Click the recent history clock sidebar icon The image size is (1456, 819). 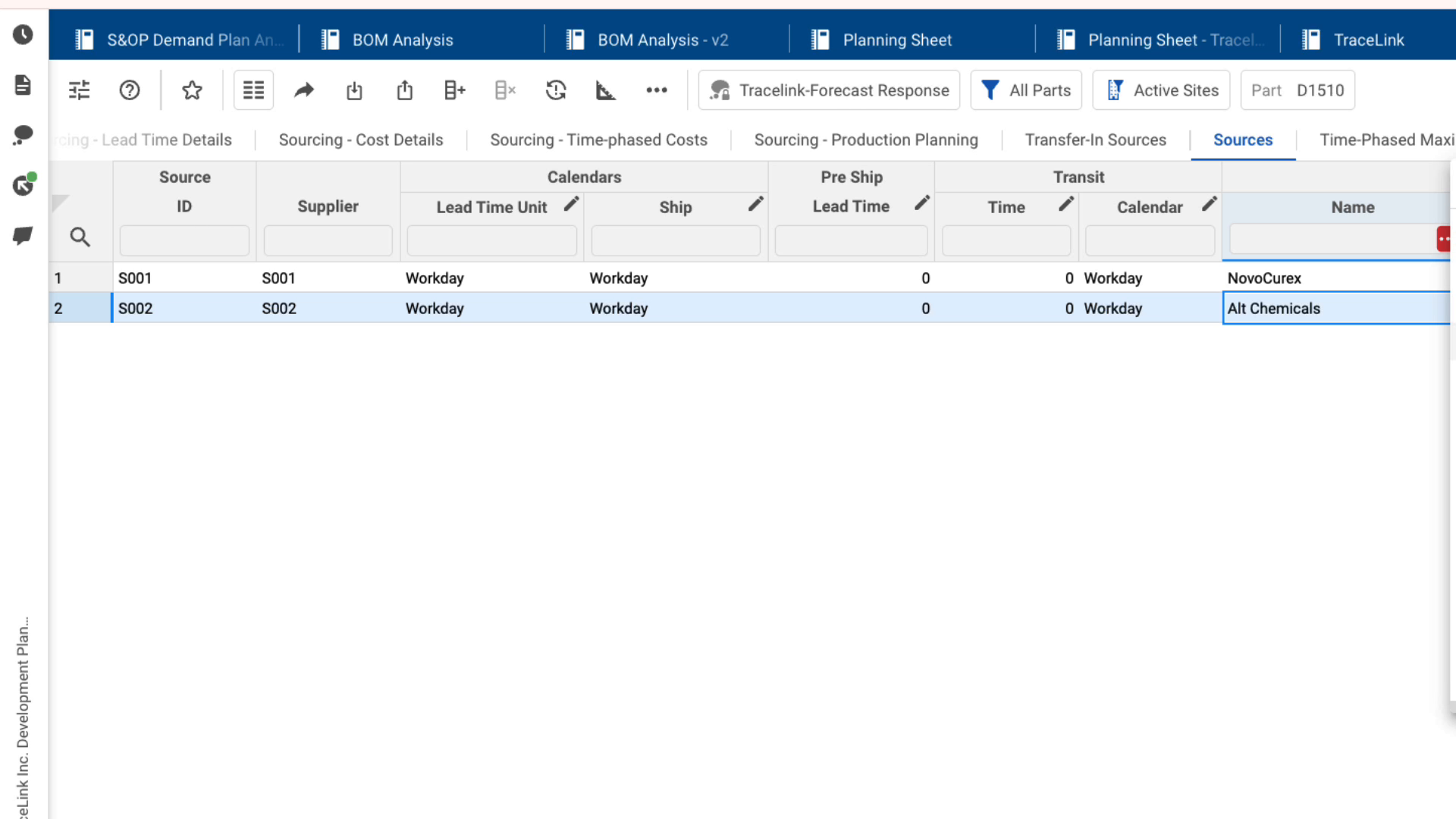click(x=23, y=34)
